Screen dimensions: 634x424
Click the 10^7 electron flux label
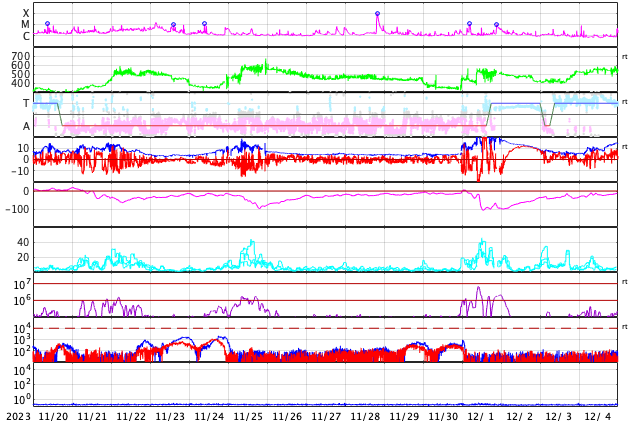pyautogui.click(x=22, y=284)
